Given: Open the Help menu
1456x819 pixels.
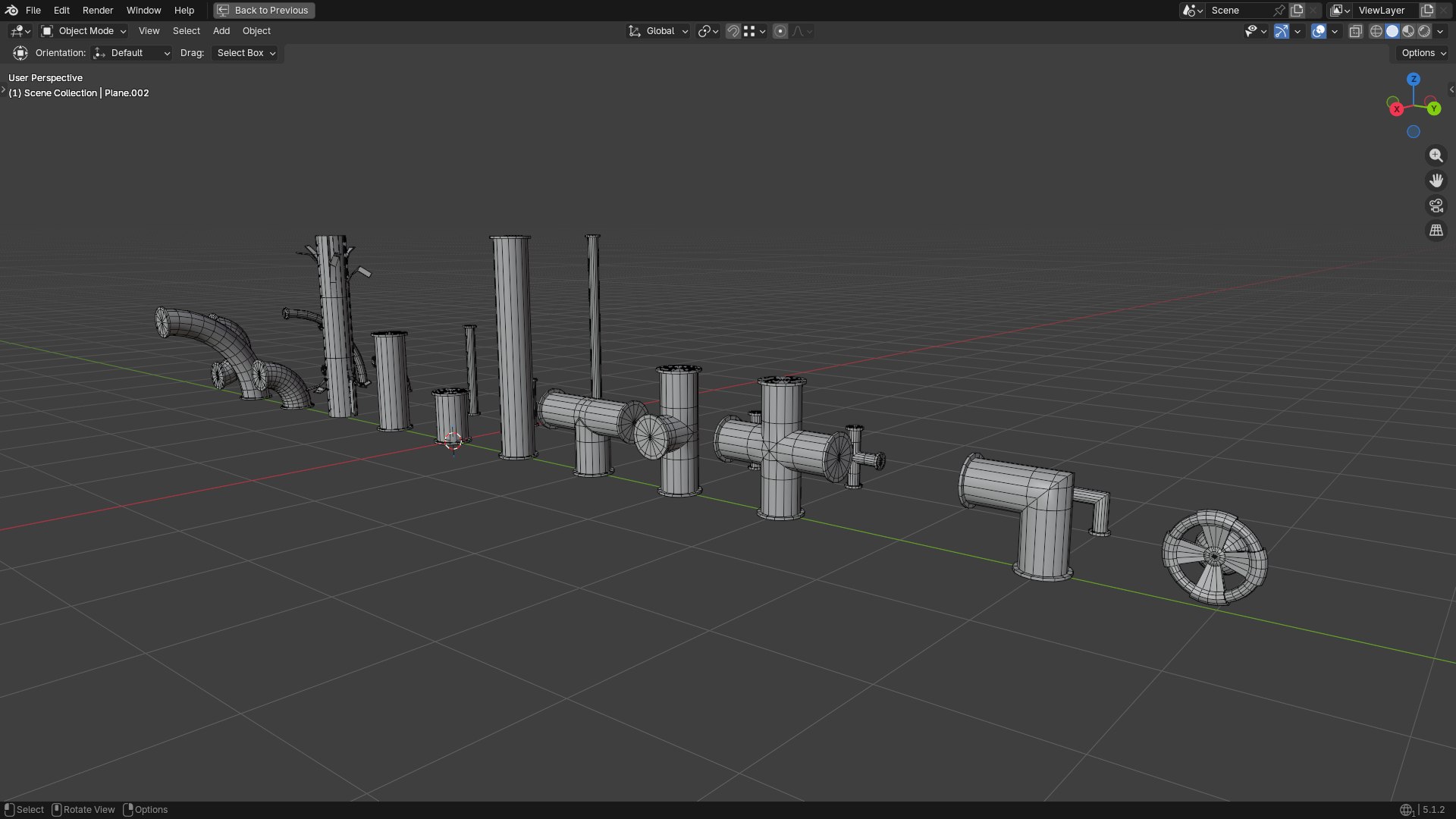Looking at the screenshot, I should pos(184,11).
